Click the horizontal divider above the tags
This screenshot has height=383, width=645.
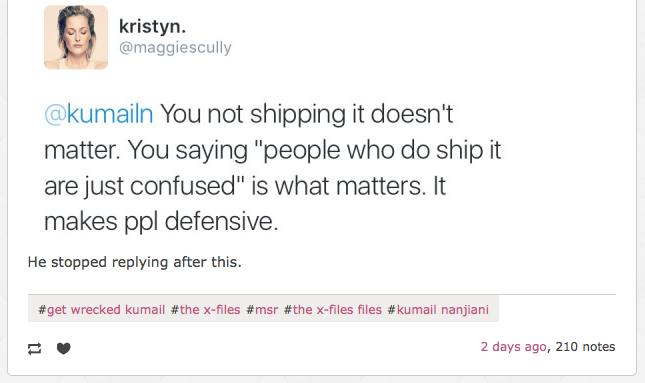click(x=322, y=295)
